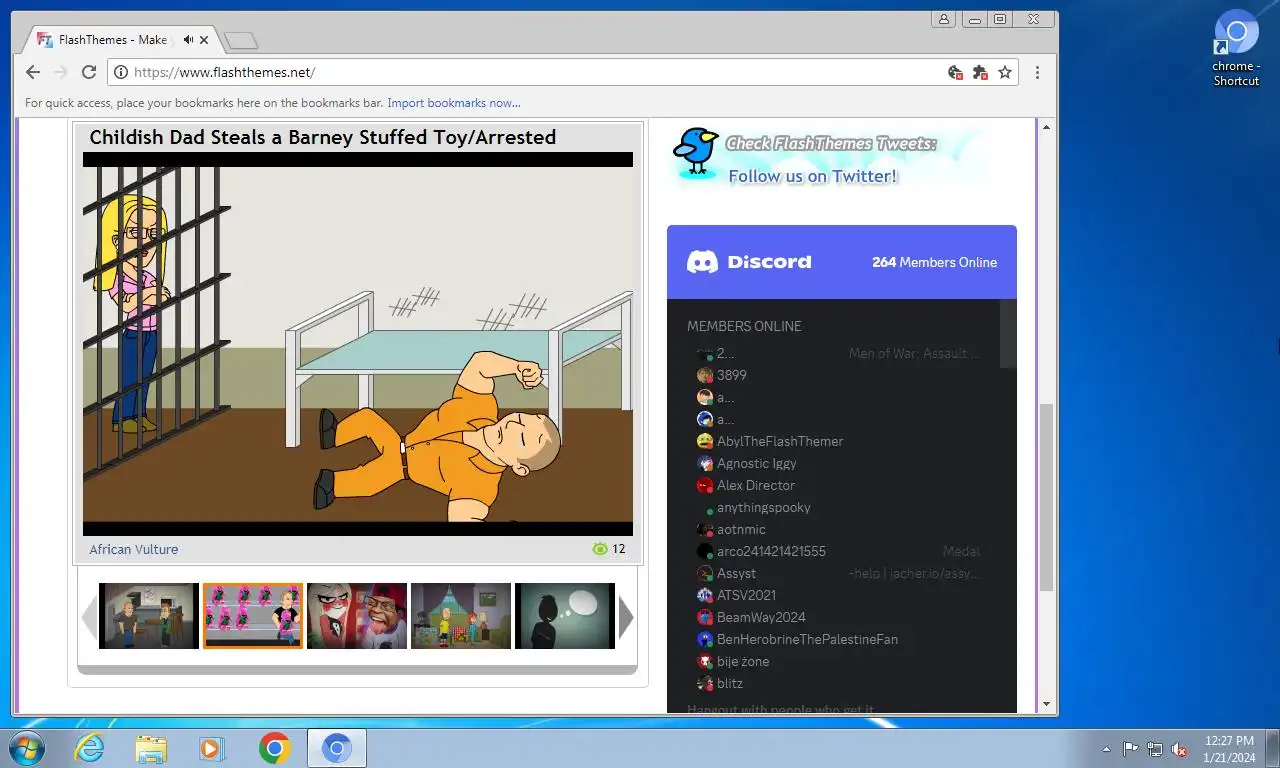Click 264 Members Online text

(934, 262)
